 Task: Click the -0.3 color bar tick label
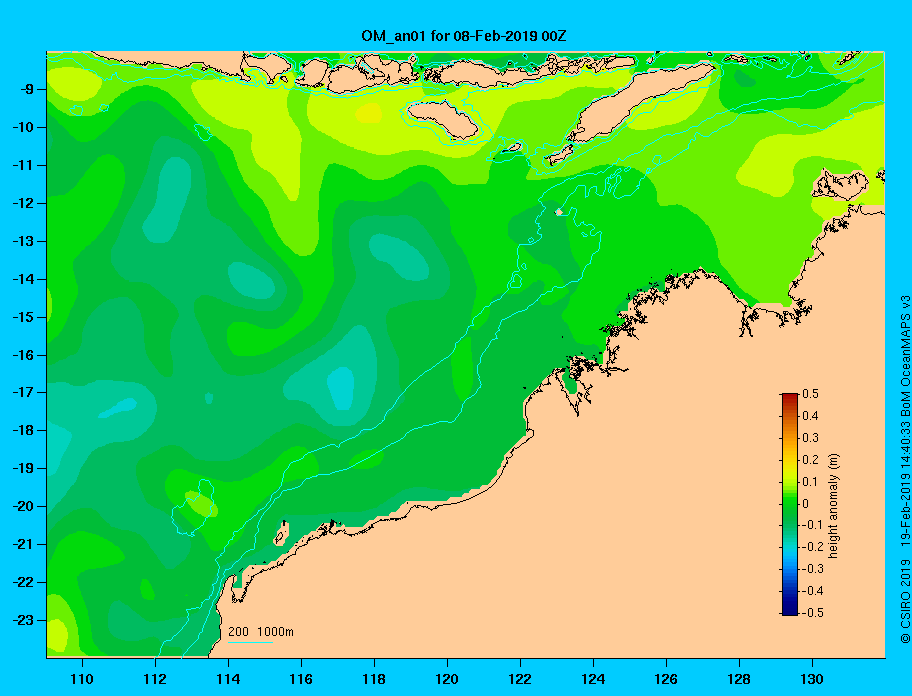pos(813,569)
